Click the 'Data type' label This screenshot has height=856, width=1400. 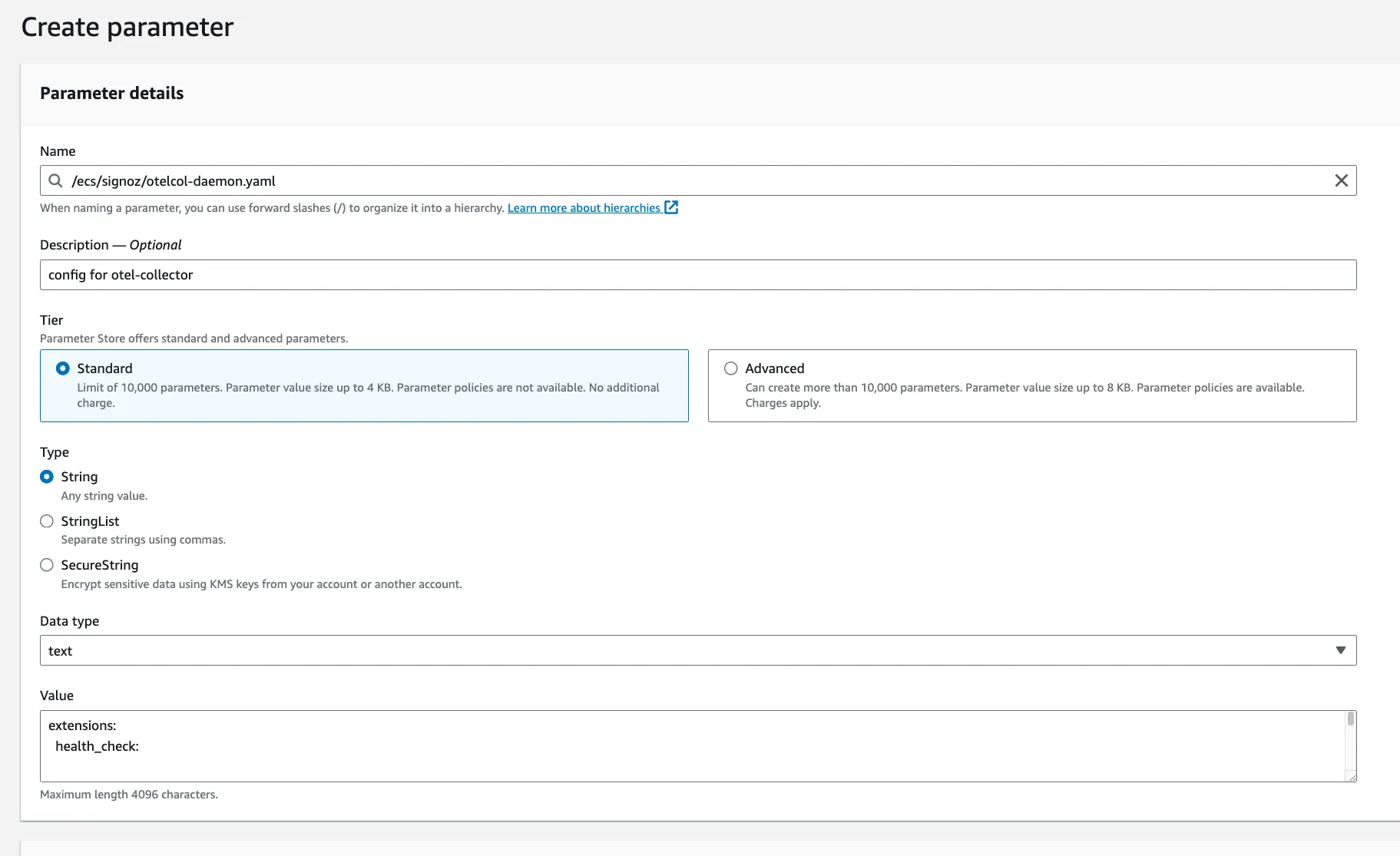[70, 621]
